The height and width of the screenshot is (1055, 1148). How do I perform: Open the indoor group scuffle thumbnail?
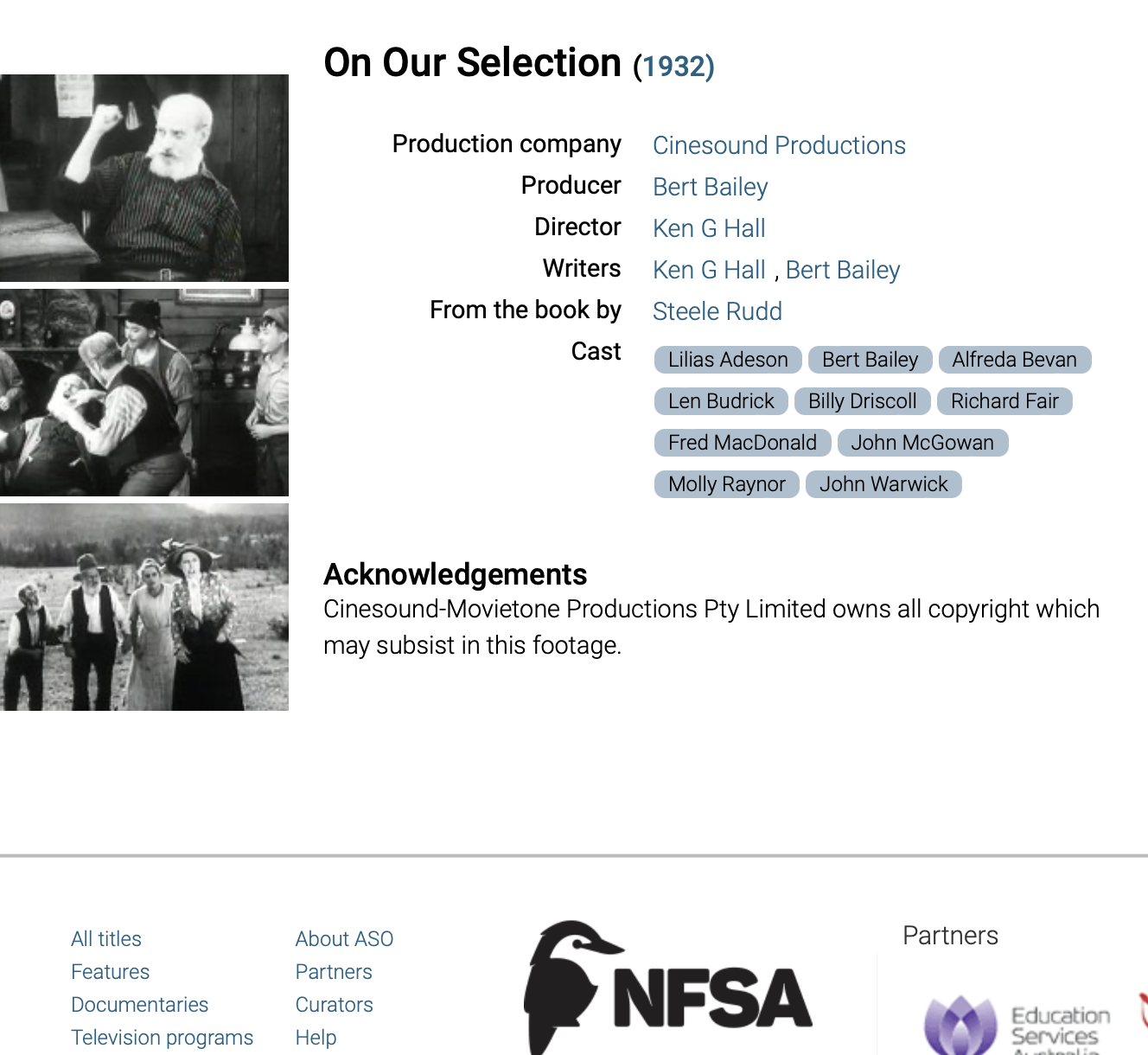pos(144,393)
